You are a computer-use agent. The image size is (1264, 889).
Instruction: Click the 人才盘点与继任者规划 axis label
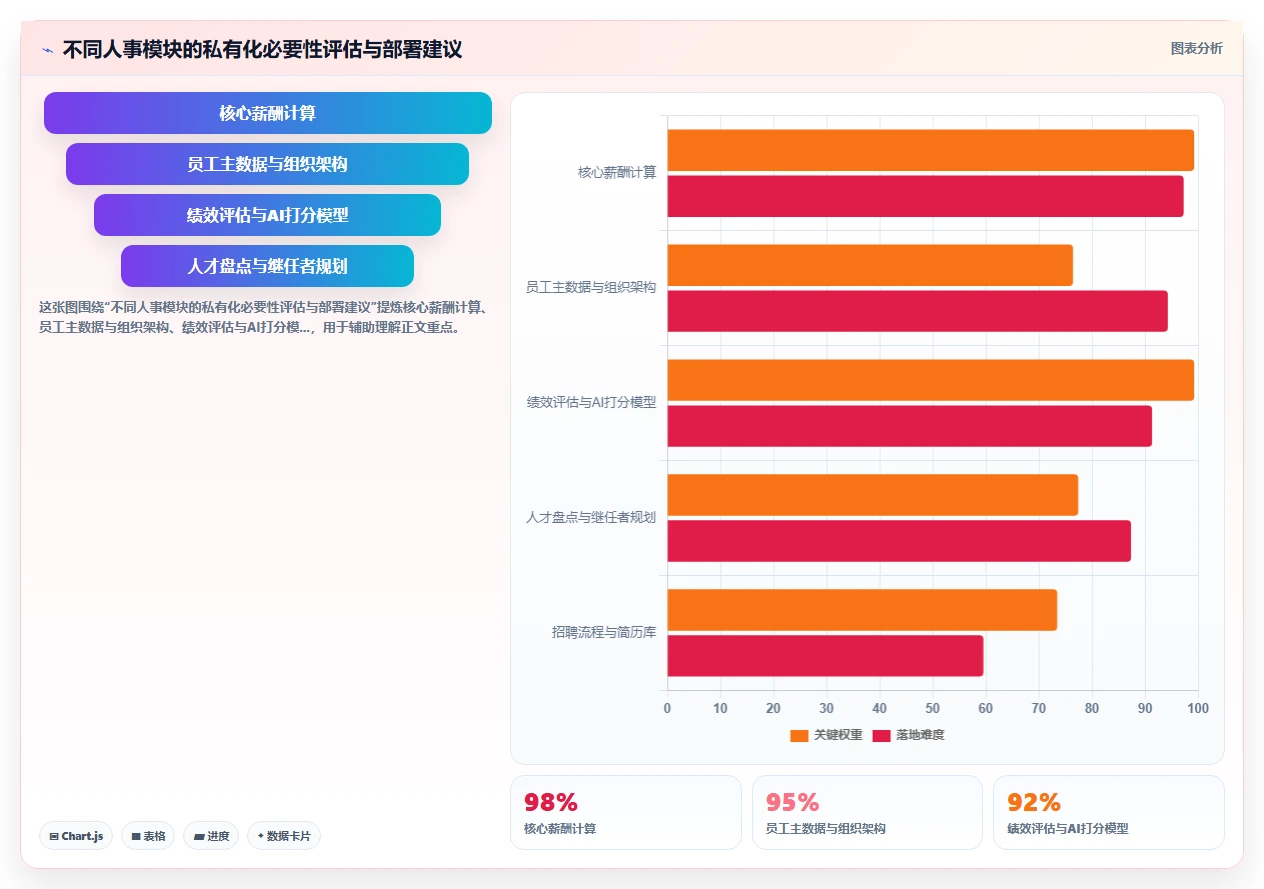(x=591, y=517)
